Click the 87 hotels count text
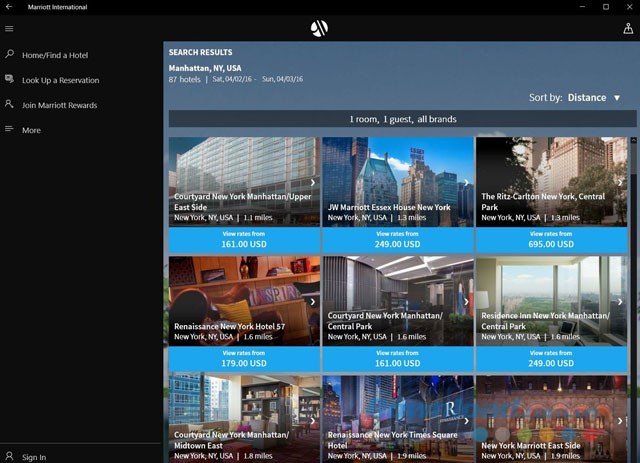This screenshot has height=463, width=640. point(184,79)
